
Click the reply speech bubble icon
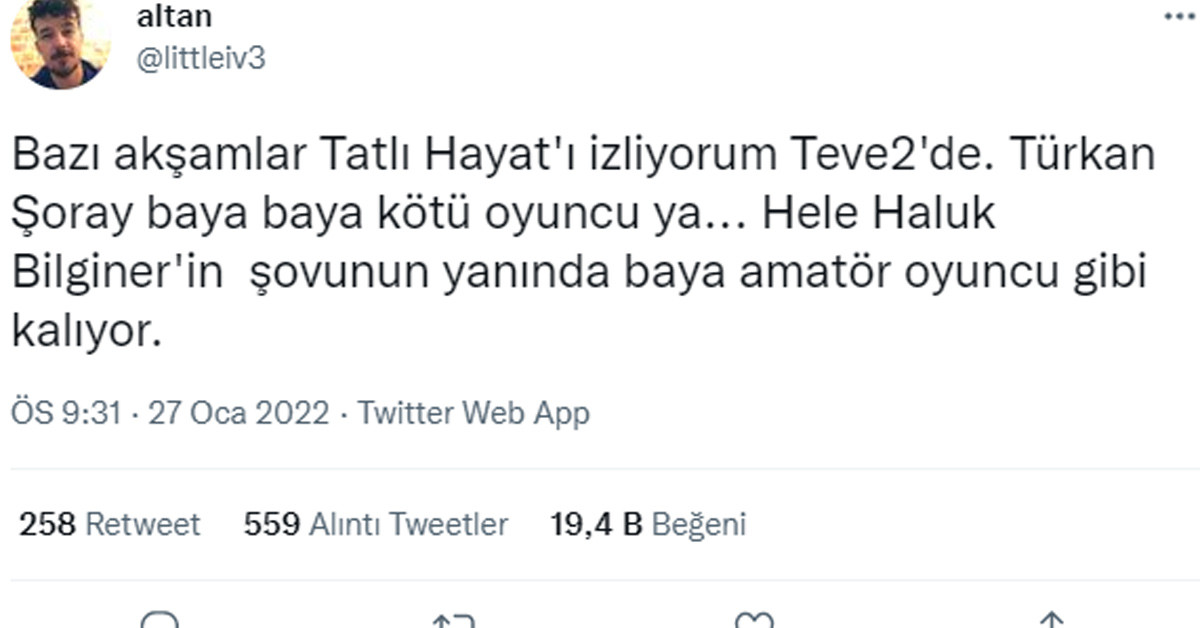(x=160, y=620)
